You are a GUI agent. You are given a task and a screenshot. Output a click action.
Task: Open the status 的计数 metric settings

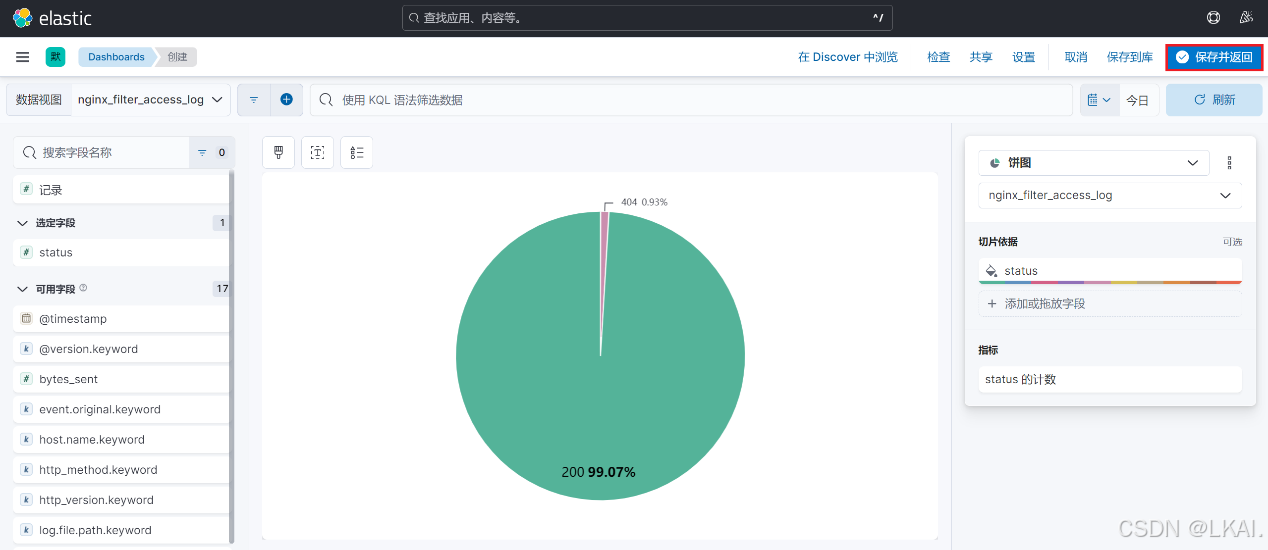1110,379
